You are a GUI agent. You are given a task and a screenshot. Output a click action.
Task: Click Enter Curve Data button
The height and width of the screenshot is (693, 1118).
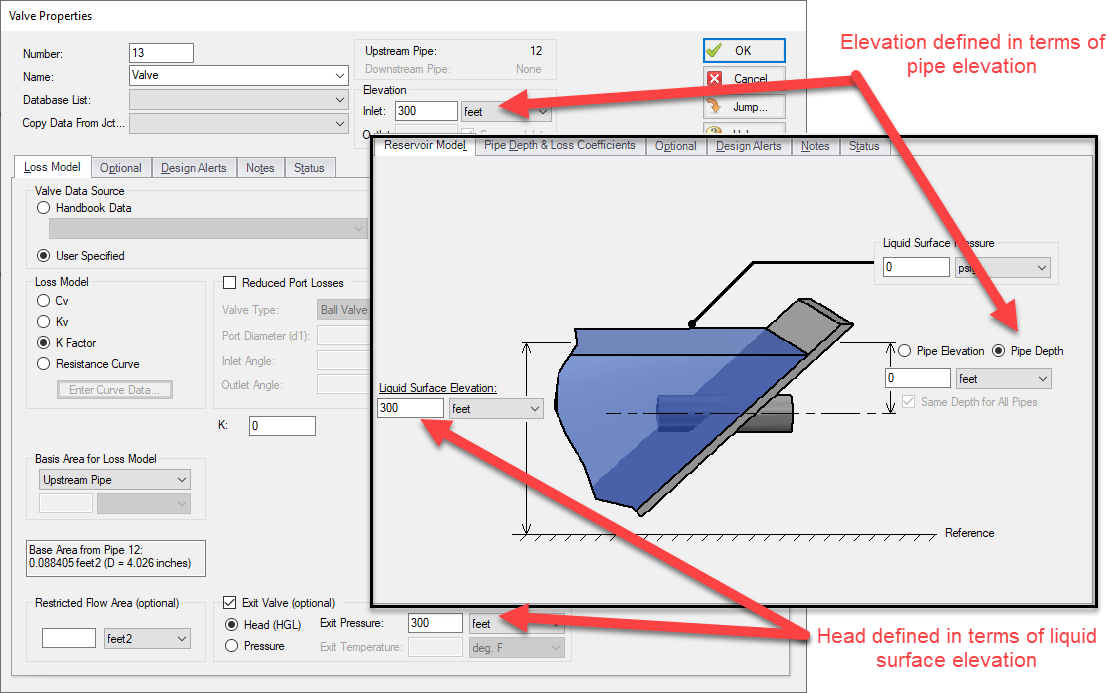115,389
